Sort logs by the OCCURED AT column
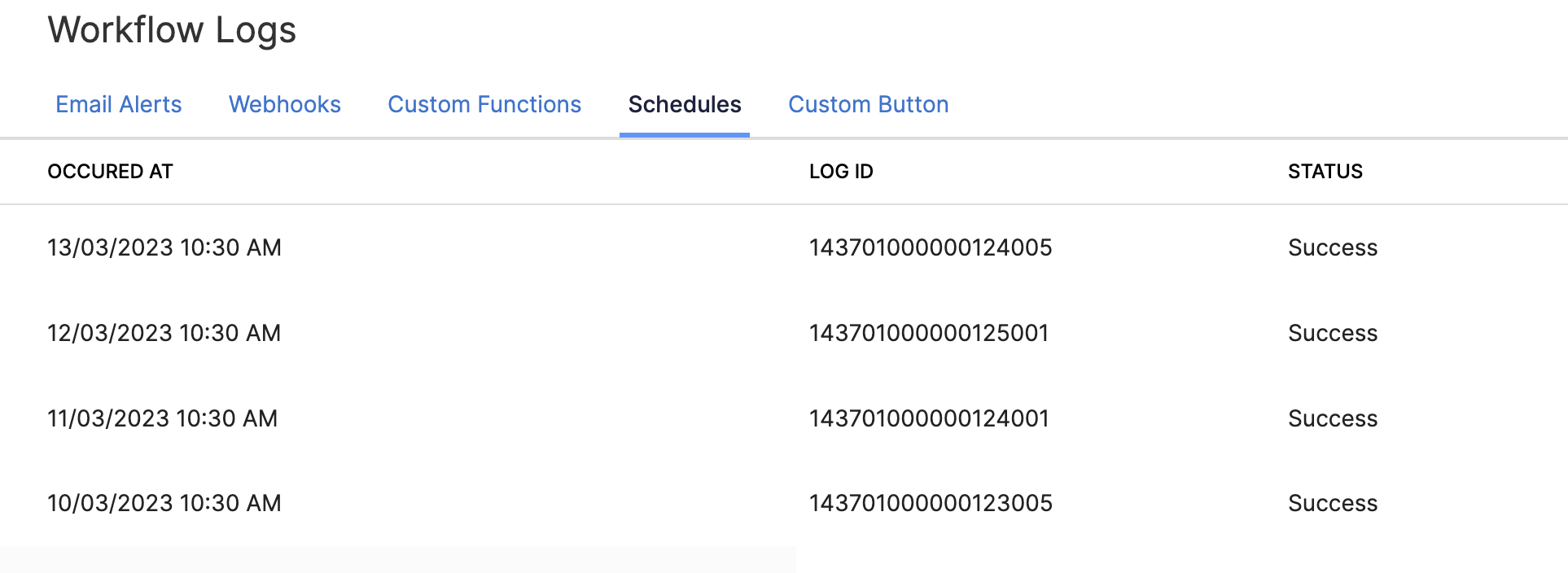Image resolution: width=1568 pixels, height=573 pixels. coord(110,172)
